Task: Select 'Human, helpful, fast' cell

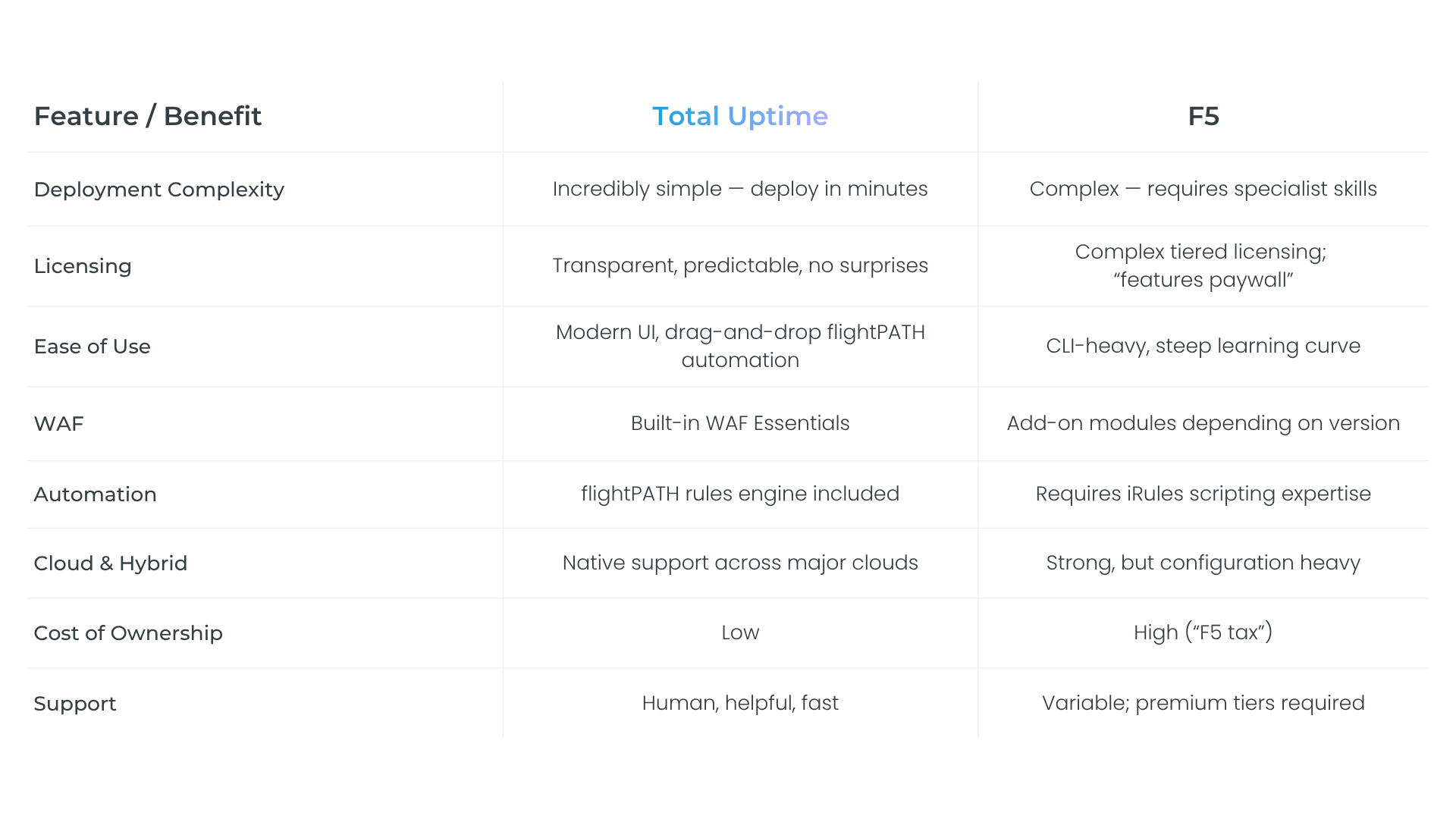Action: [740, 703]
